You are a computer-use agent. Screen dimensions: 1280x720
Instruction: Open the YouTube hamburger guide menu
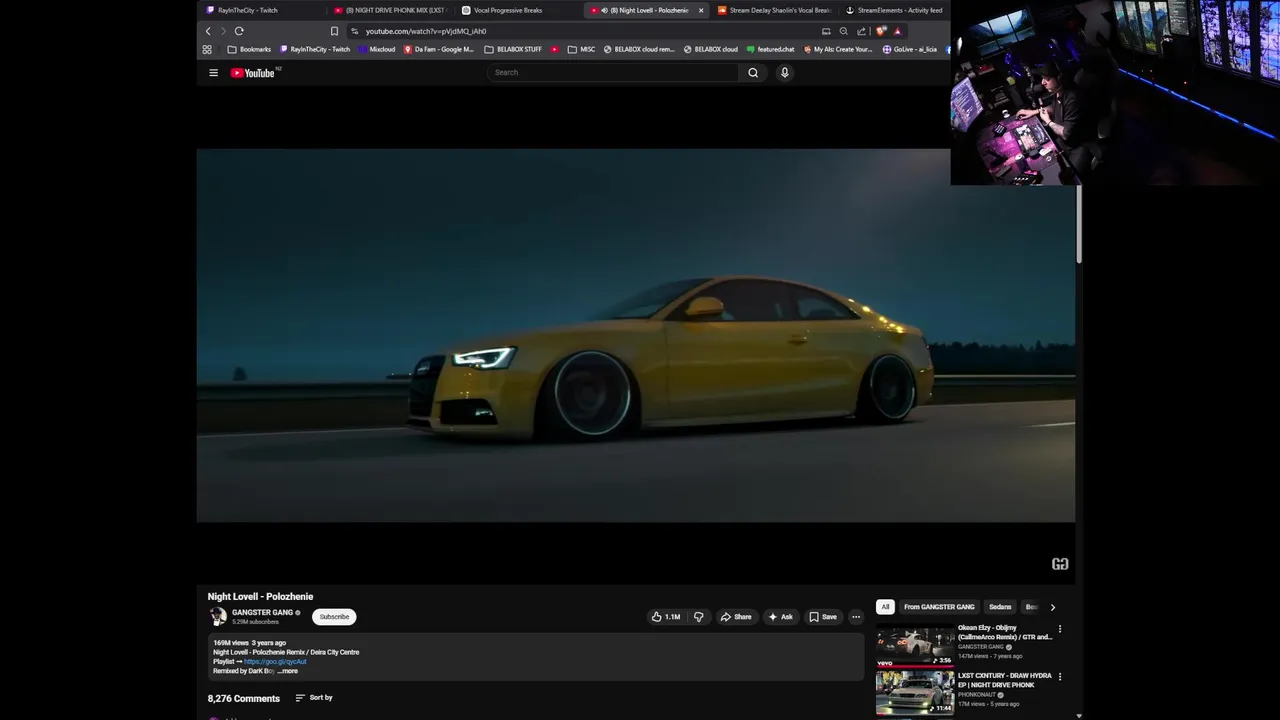click(x=213, y=73)
